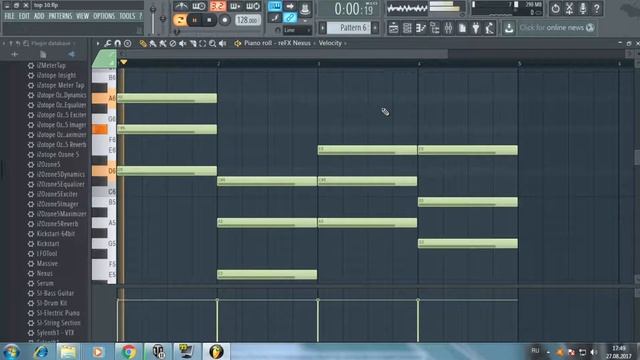
Task: Stop playback
Action: click(x=209, y=20)
